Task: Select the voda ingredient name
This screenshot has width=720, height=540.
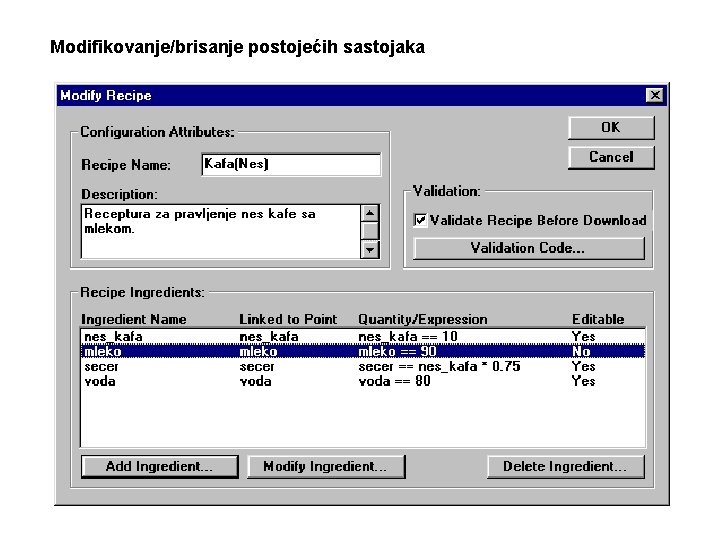Action: coord(100,382)
